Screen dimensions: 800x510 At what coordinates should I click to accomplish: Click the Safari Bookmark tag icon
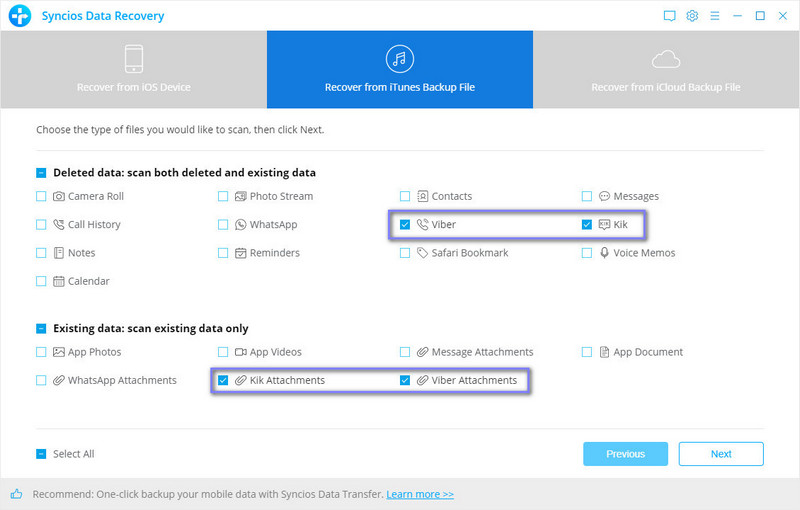click(423, 253)
